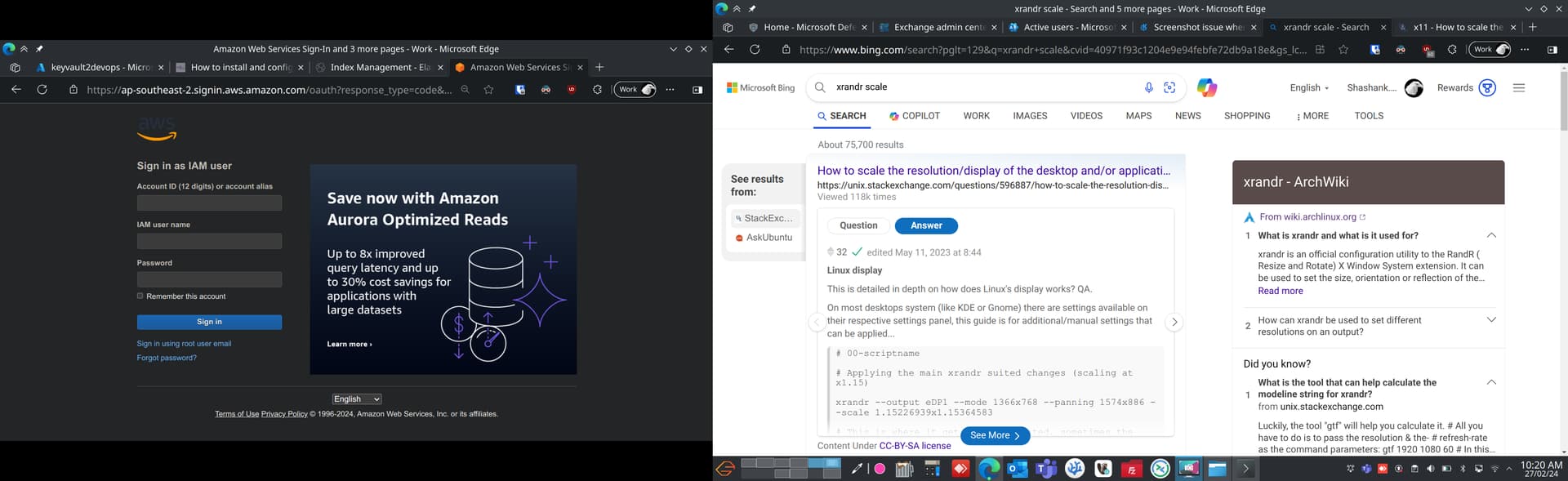Collapse the modeline tool question
The width and height of the screenshot is (1568, 481).
click(x=1491, y=382)
